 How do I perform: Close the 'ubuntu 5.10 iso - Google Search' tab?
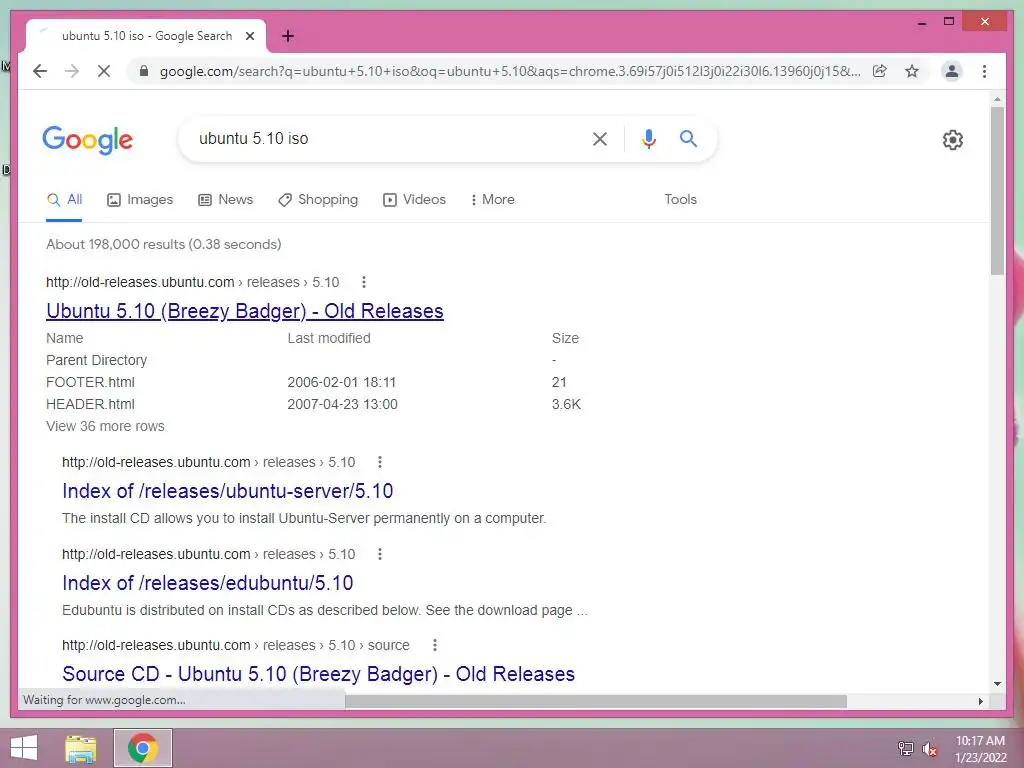click(249, 36)
